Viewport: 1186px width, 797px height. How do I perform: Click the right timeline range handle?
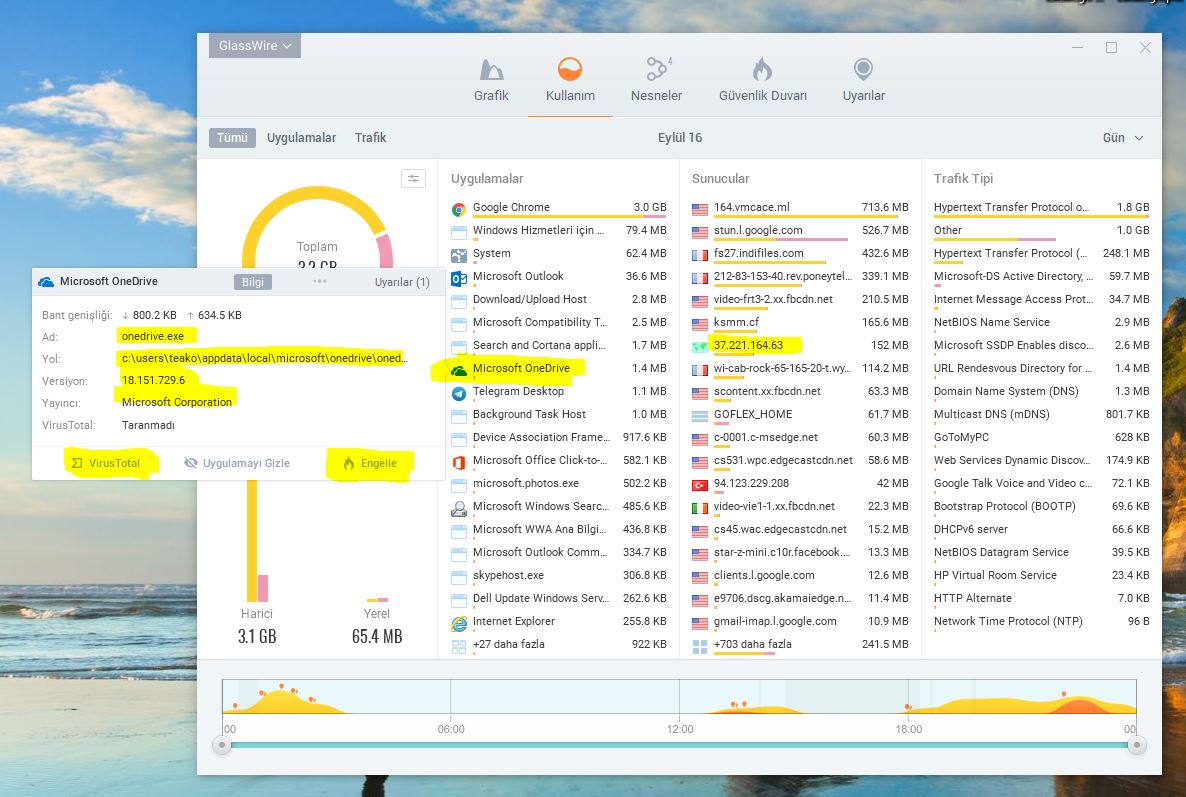coord(1136,745)
